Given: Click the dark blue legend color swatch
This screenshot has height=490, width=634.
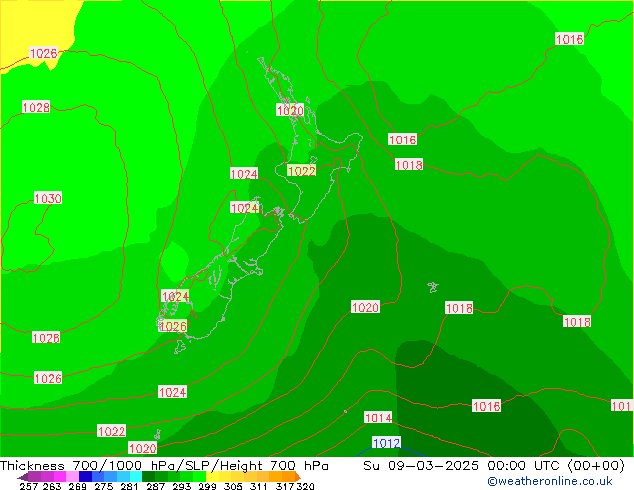Looking at the screenshot, I should click(x=85, y=476).
